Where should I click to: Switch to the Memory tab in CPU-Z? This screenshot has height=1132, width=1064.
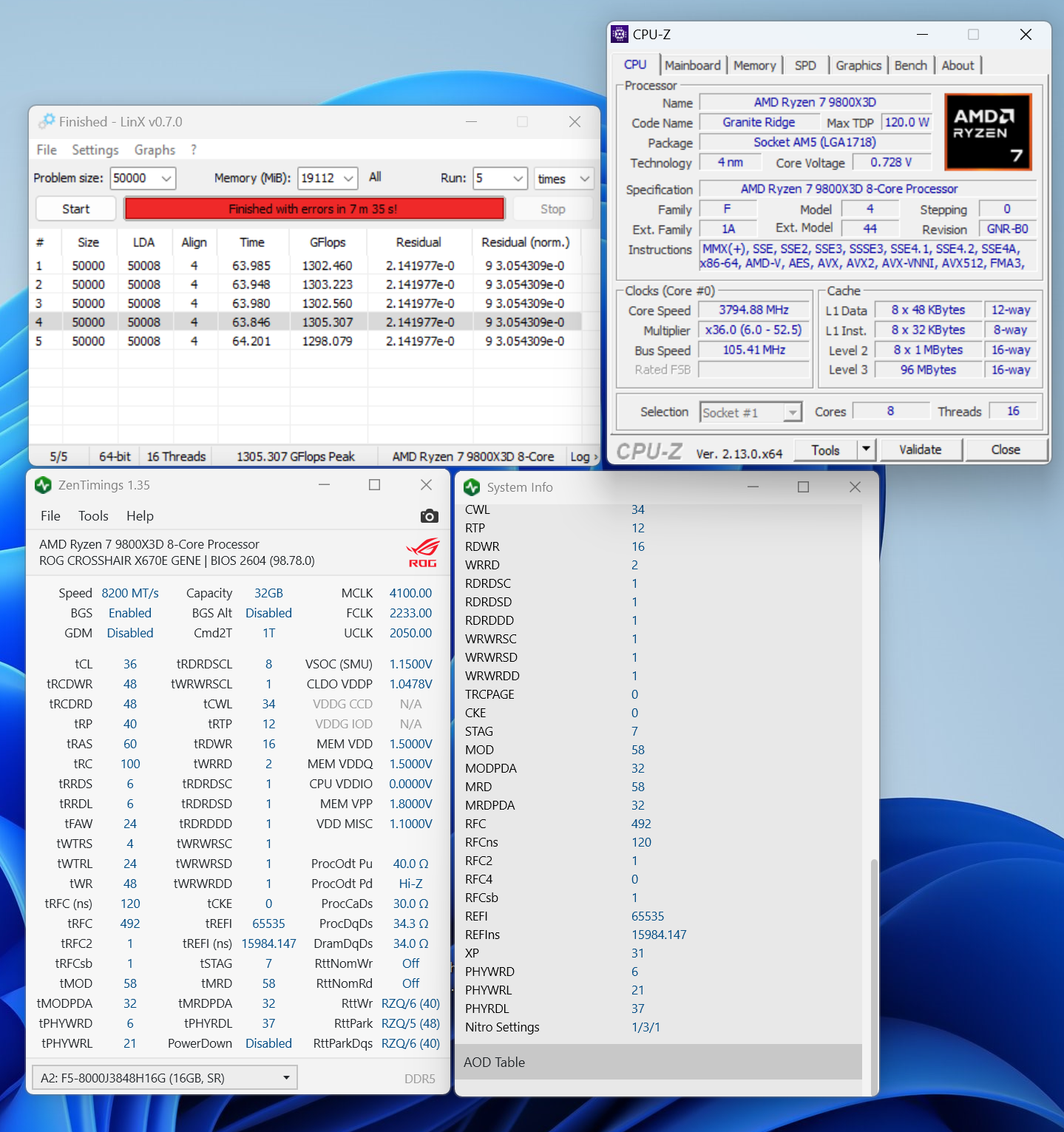click(x=755, y=65)
